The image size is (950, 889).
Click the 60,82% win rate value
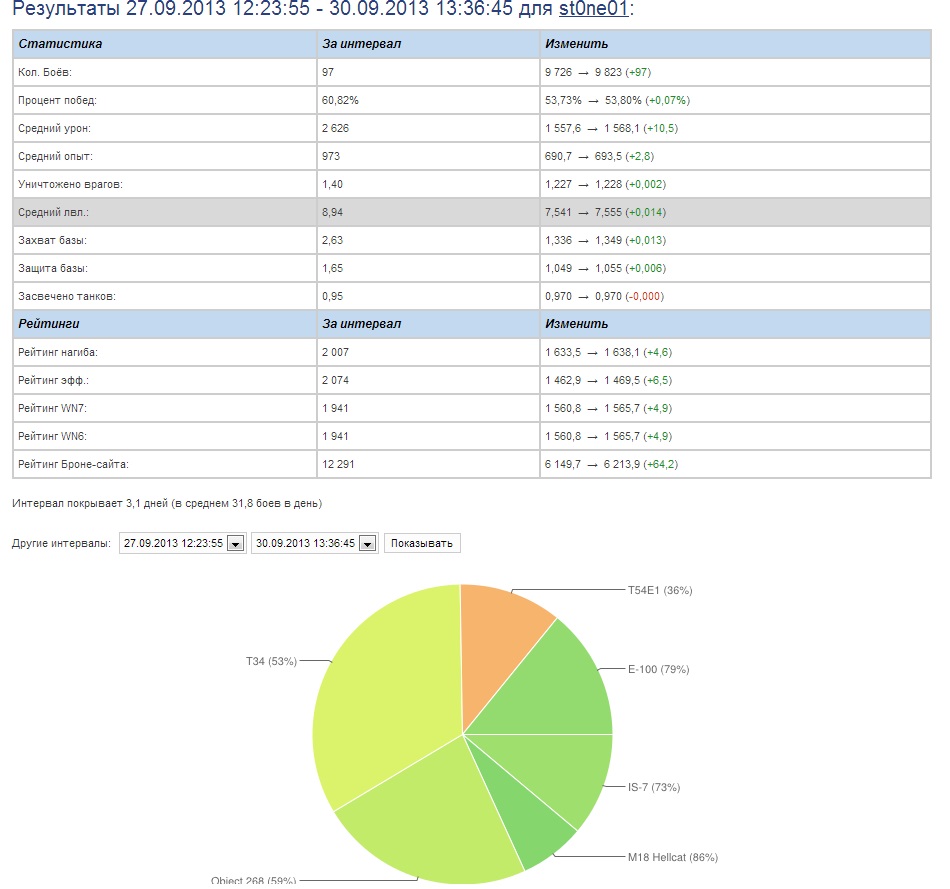(x=340, y=100)
